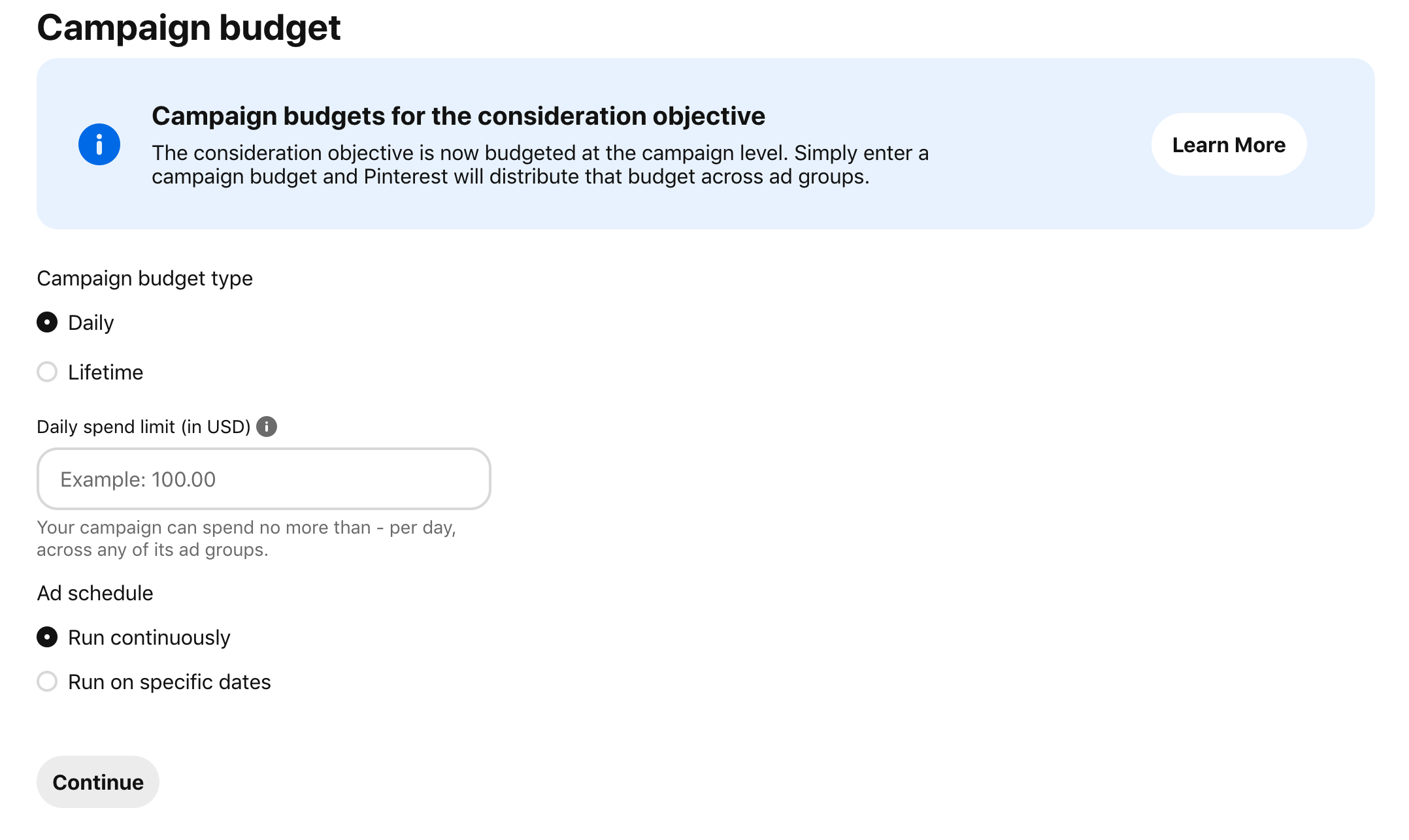Click the Learn More button

click(1228, 144)
